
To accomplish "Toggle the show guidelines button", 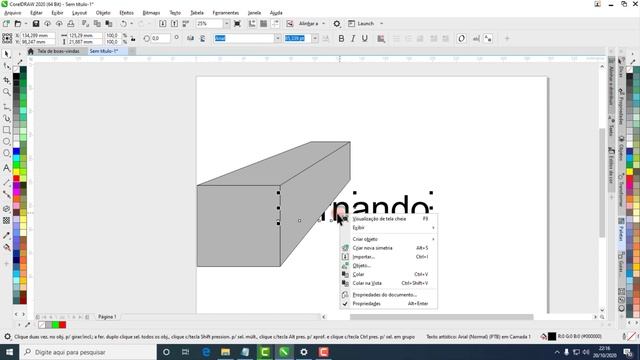I will pos(276,24).
